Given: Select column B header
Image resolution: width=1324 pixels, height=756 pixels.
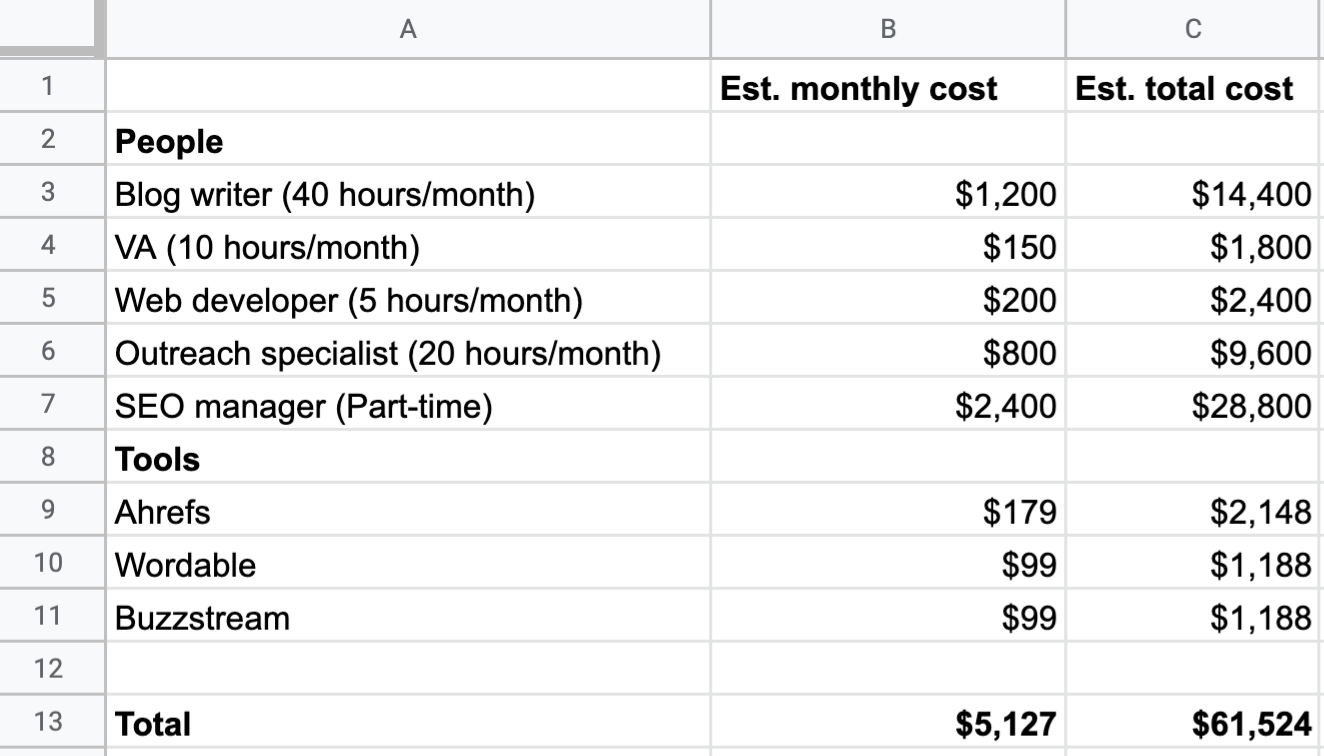Looking at the screenshot, I should (x=887, y=29).
